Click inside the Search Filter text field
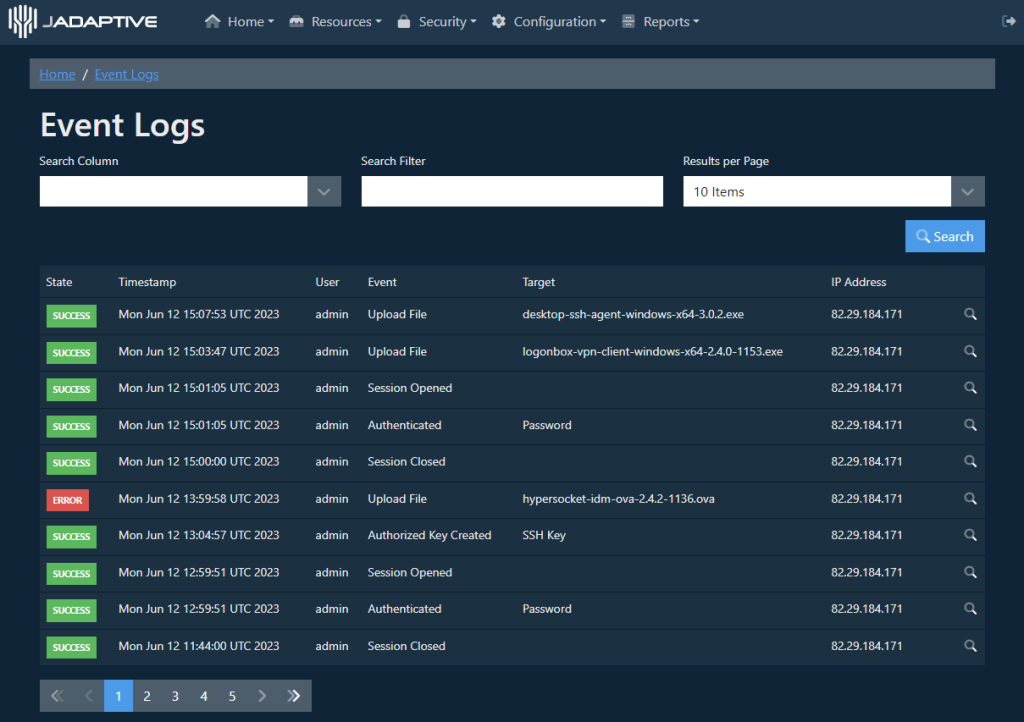Screen dimensions: 1024x722 (512, 191)
